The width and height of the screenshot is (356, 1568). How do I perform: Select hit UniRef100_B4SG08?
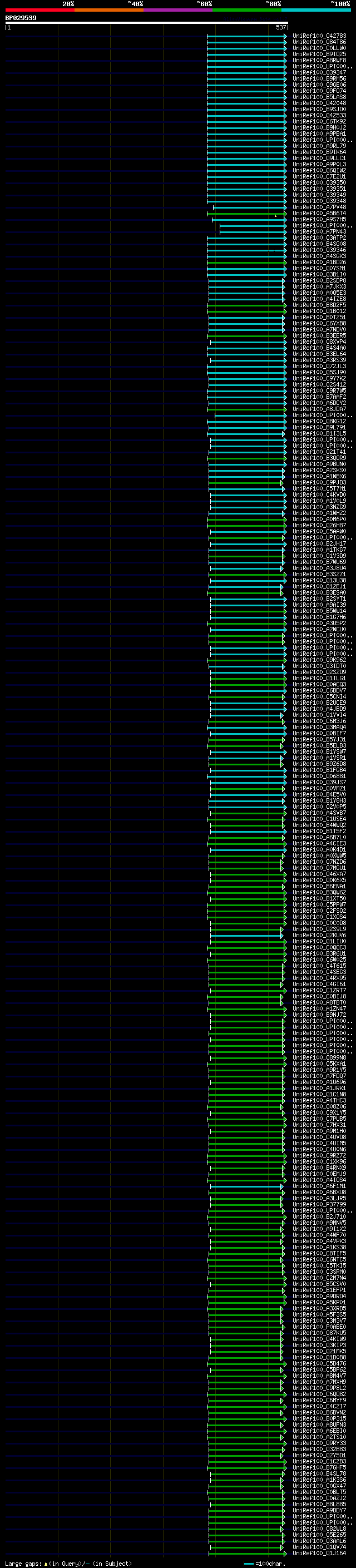(319, 244)
